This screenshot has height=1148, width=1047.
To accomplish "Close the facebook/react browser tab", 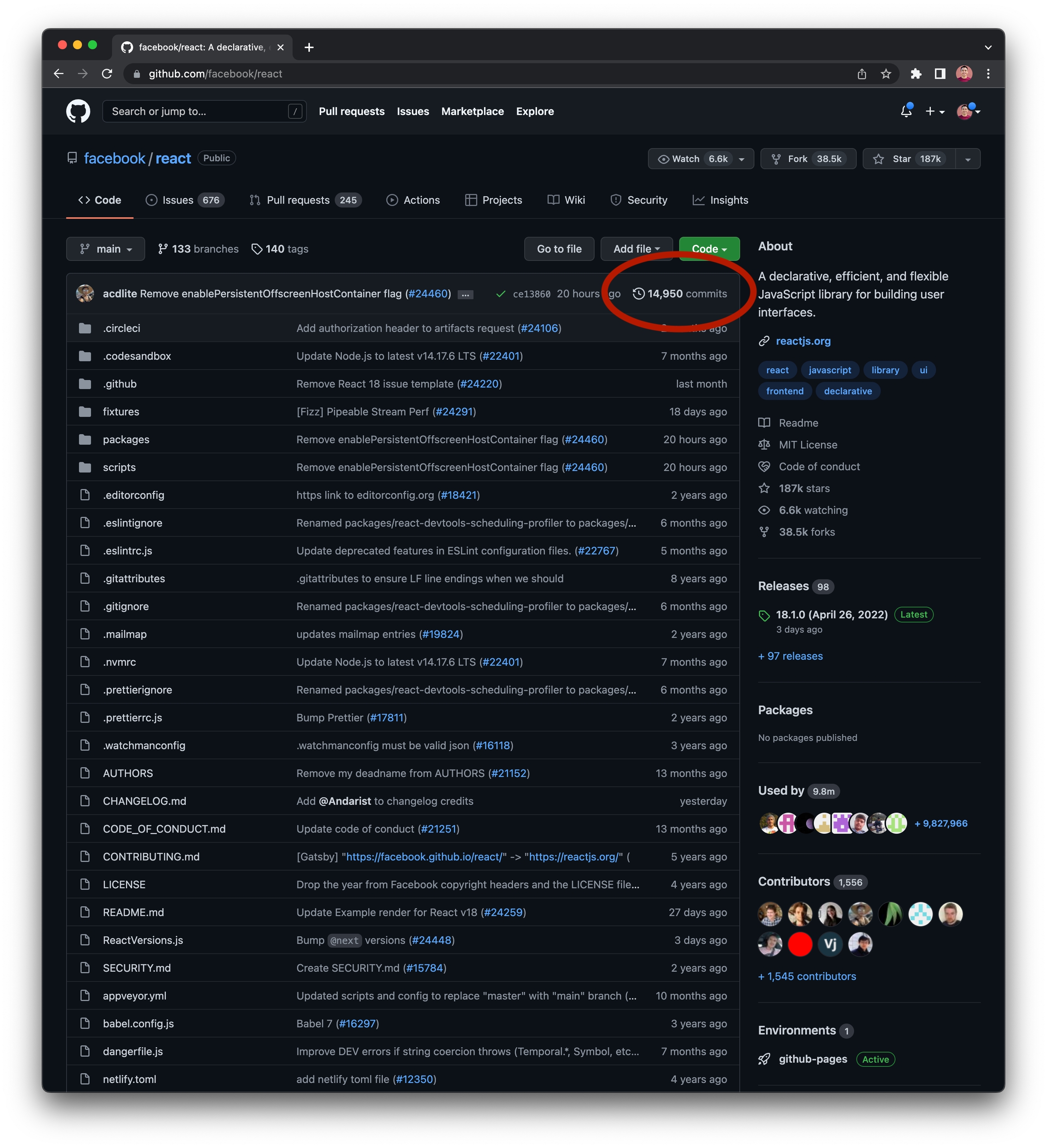I will [x=280, y=47].
